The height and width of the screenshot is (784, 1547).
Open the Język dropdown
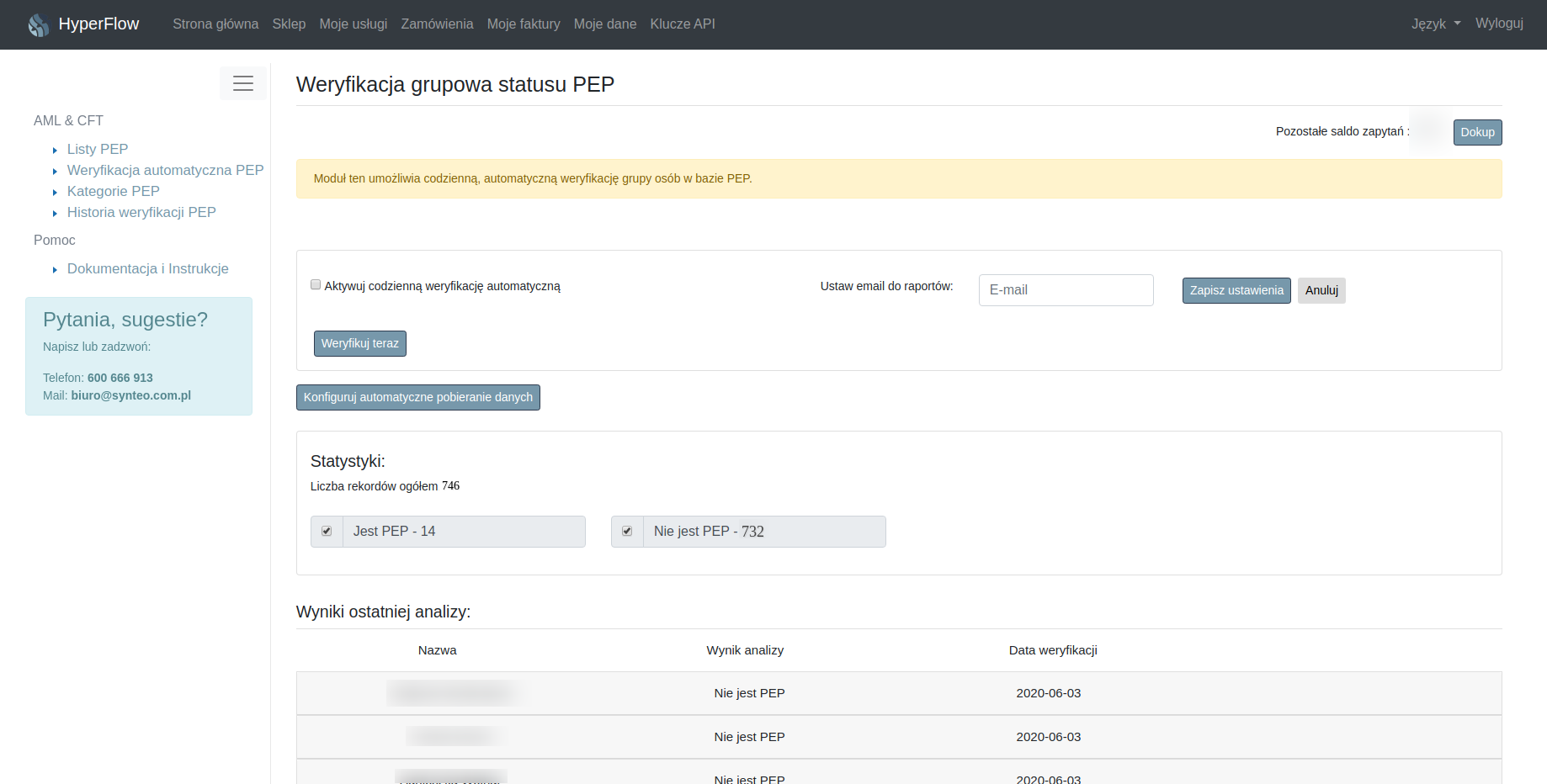coord(1436,24)
